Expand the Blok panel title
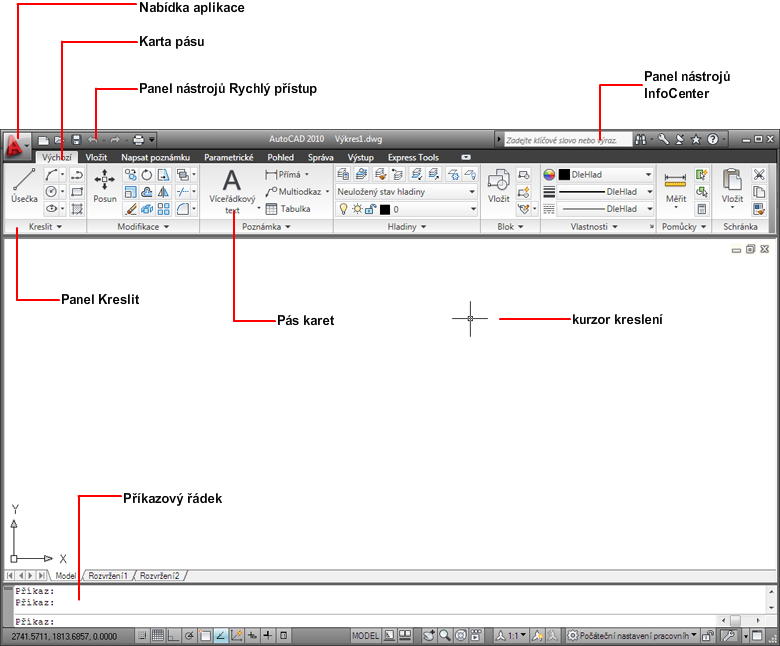The image size is (780, 646). click(510, 227)
